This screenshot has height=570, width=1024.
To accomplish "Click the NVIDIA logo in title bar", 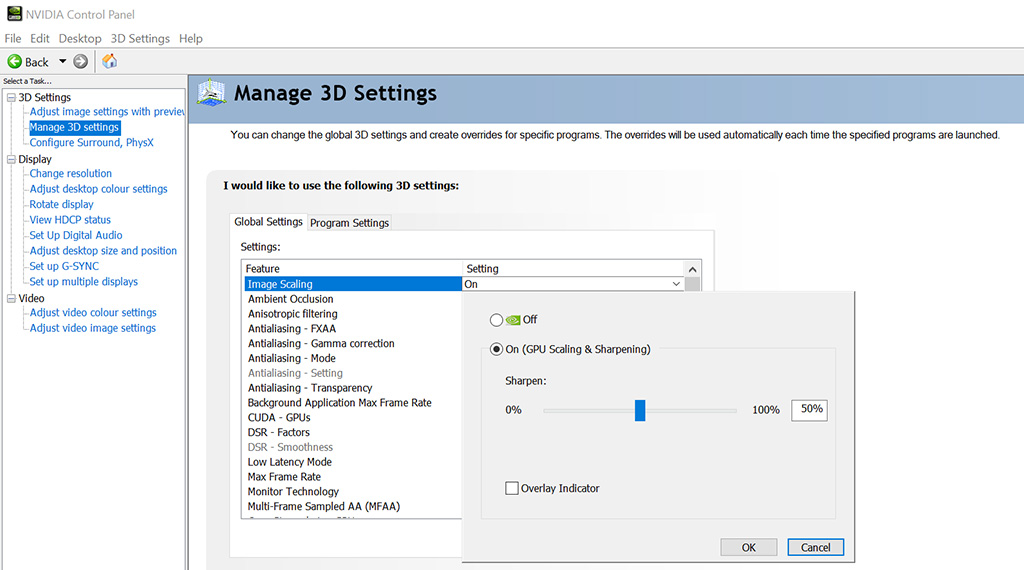I will coord(14,14).
